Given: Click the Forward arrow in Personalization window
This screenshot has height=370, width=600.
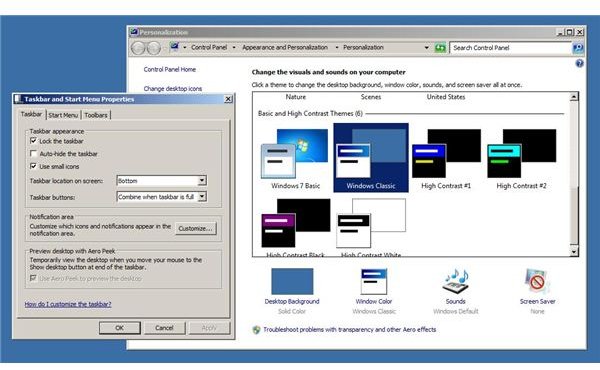Looking at the screenshot, I should (154, 48).
